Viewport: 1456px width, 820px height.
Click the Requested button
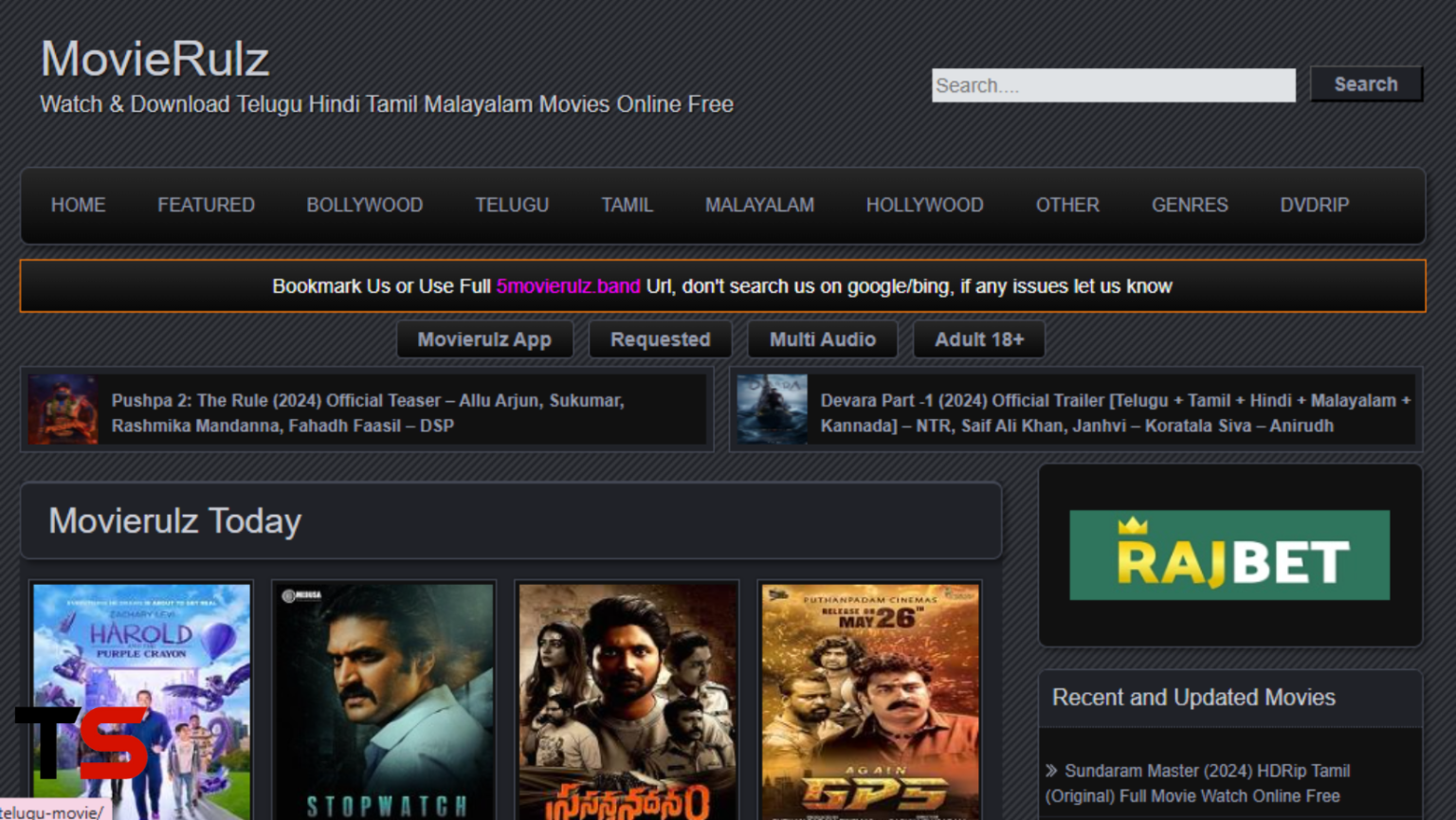click(660, 339)
